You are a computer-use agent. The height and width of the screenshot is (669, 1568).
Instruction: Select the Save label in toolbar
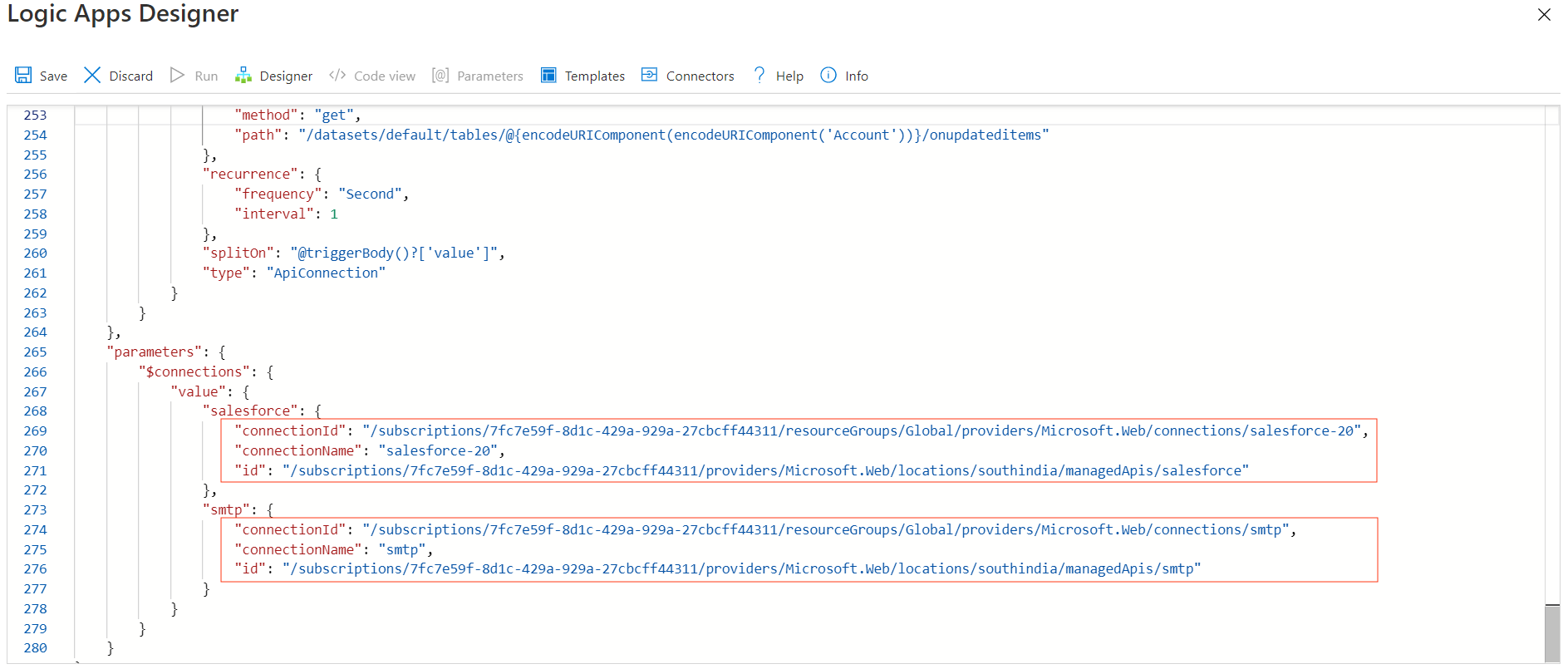point(53,76)
